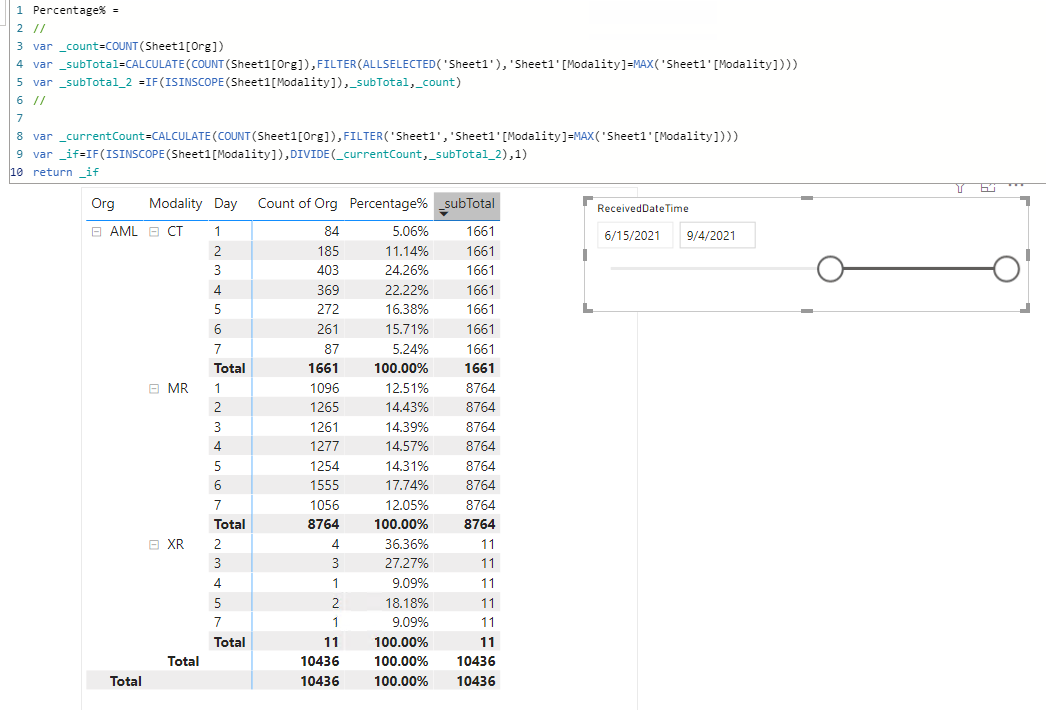
Task: Click the ReceivedDateTime slicer title
Action: tap(642, 208)
